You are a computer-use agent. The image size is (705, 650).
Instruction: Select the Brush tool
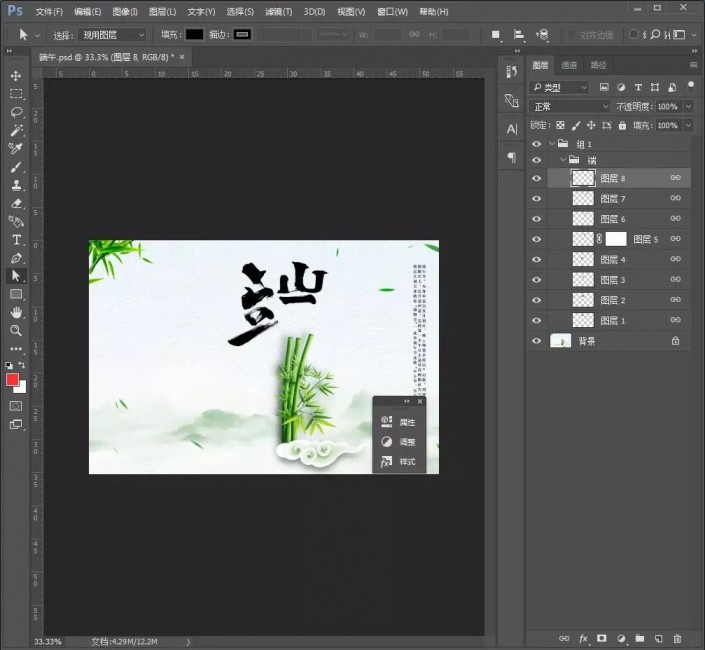point(16,167)
